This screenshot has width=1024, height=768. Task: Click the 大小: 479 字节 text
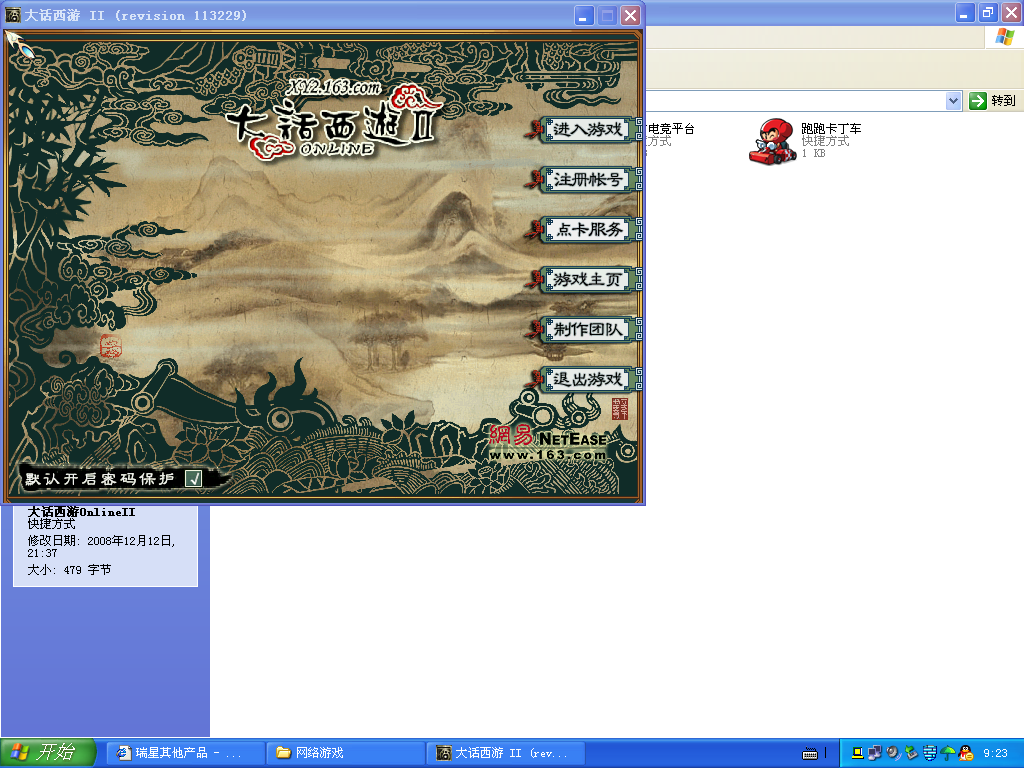[69, 570]
